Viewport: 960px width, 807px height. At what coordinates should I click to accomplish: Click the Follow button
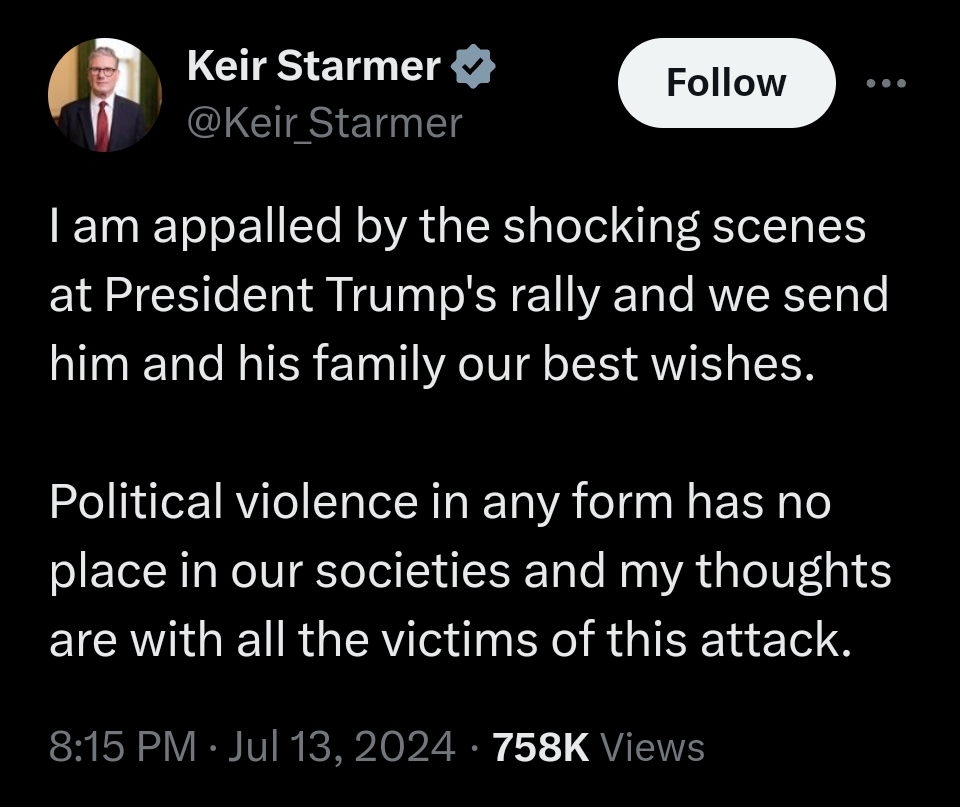(726, 83)
